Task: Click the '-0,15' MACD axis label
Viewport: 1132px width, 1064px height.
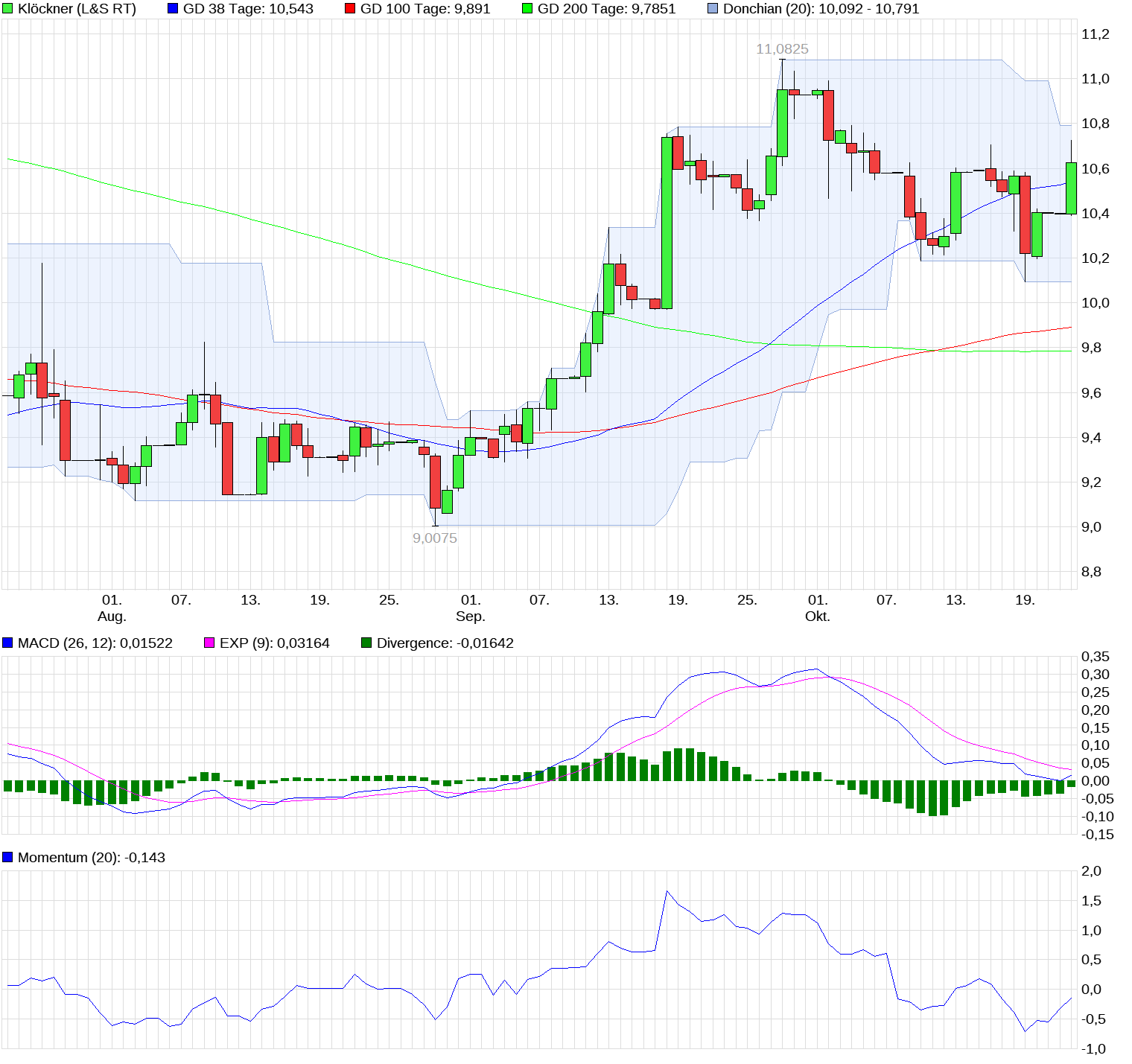Action: click(x=1097, y=835)
